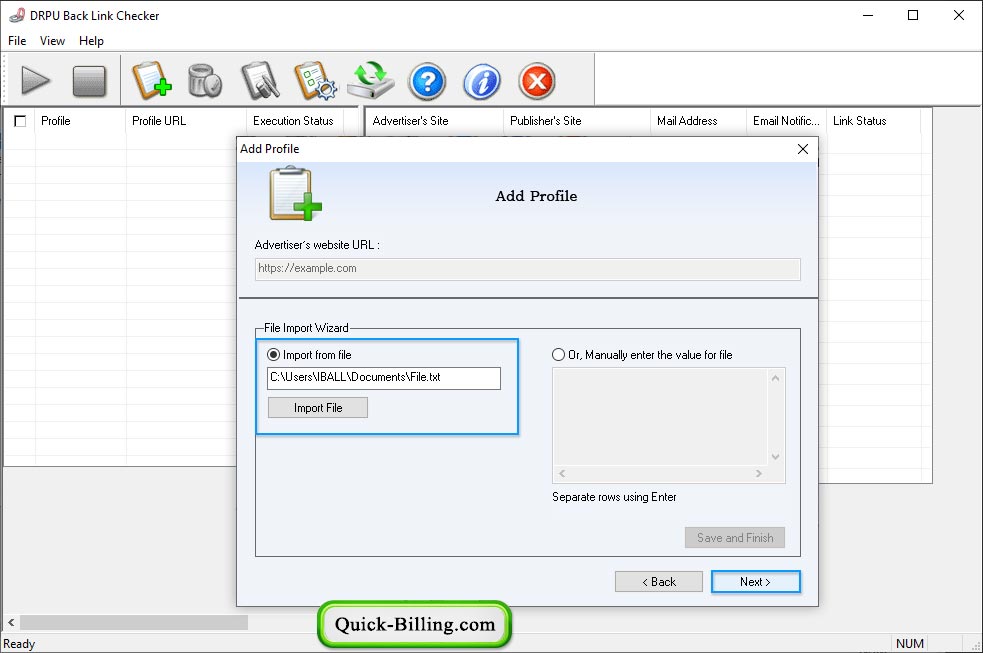Click the Separate rows using Enter hint text
This screenshot has height=653, width=983.
point(614,497)
